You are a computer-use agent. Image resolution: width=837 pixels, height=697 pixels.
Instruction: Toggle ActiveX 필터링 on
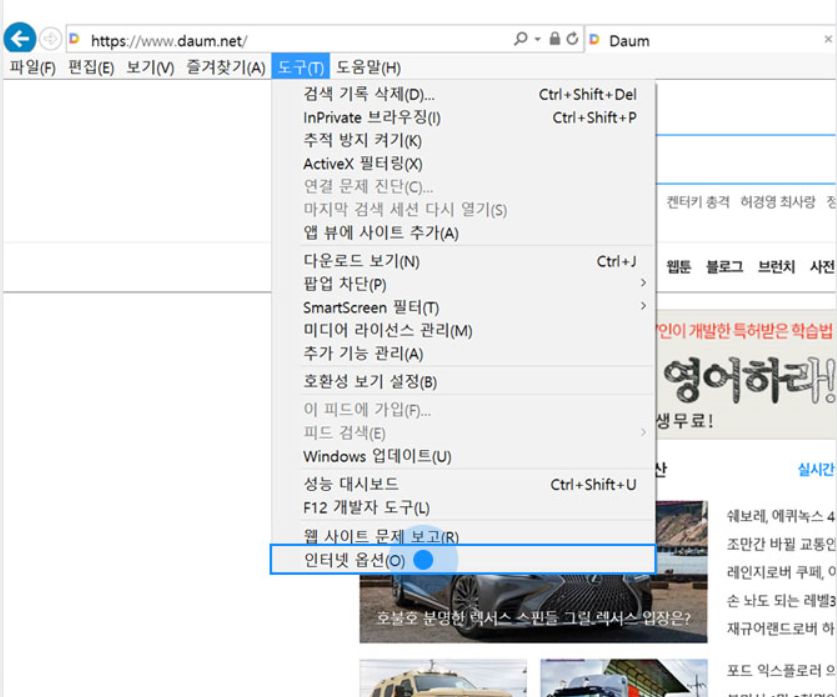[x=340, y=162]
